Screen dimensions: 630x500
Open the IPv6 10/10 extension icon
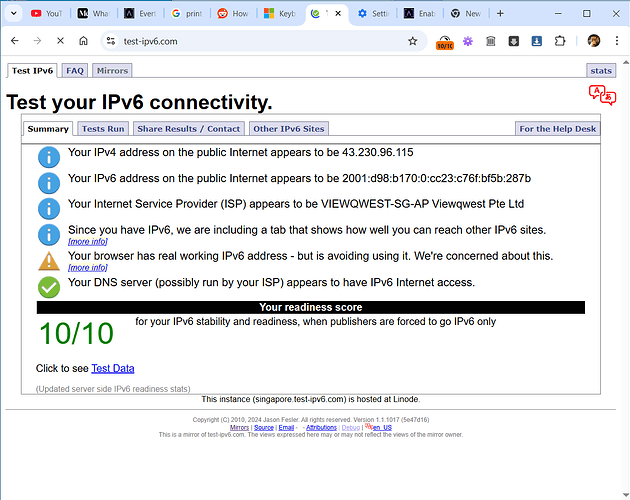445,41
